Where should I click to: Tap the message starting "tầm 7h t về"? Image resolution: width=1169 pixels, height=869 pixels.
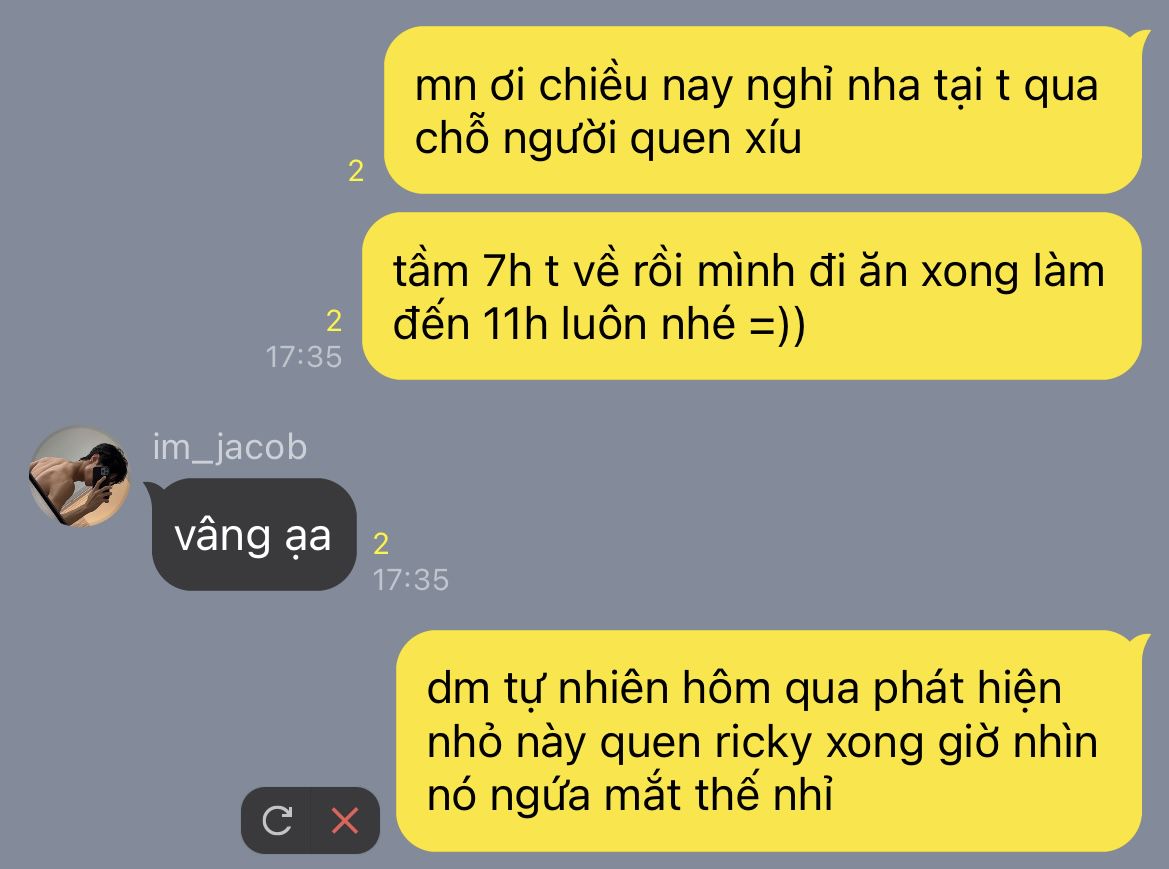click(752, 296)
